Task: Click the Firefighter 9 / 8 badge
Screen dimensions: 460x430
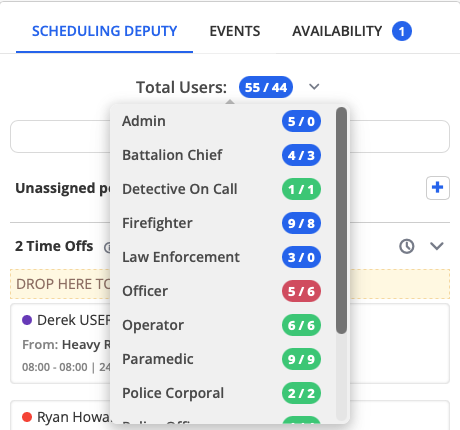Action: 301,223
